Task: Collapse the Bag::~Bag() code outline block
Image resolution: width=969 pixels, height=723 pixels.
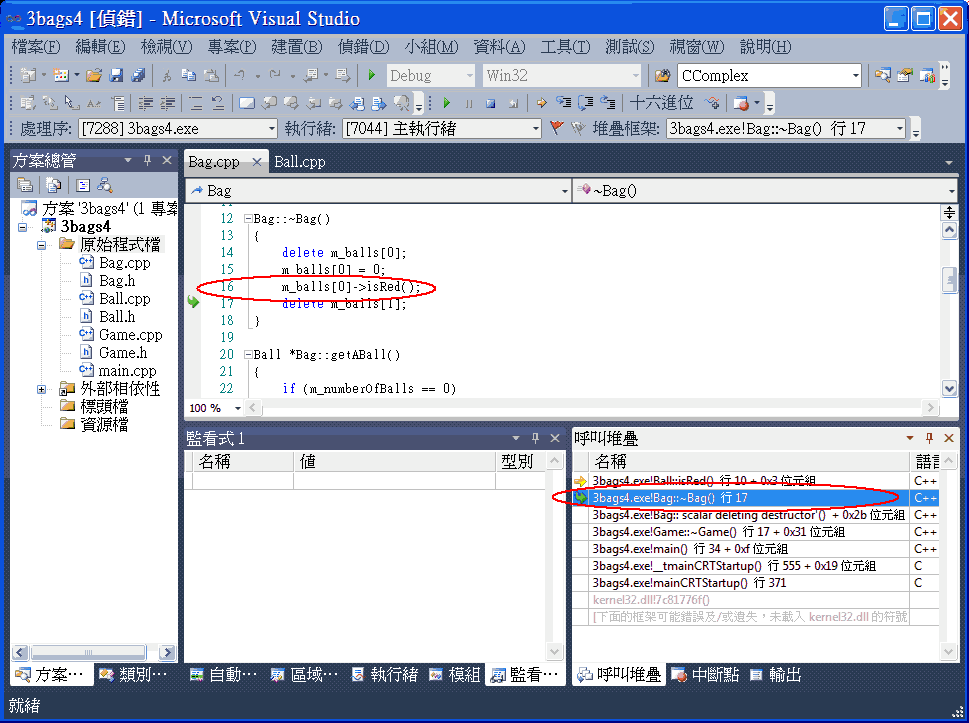Action: (248, 219)
